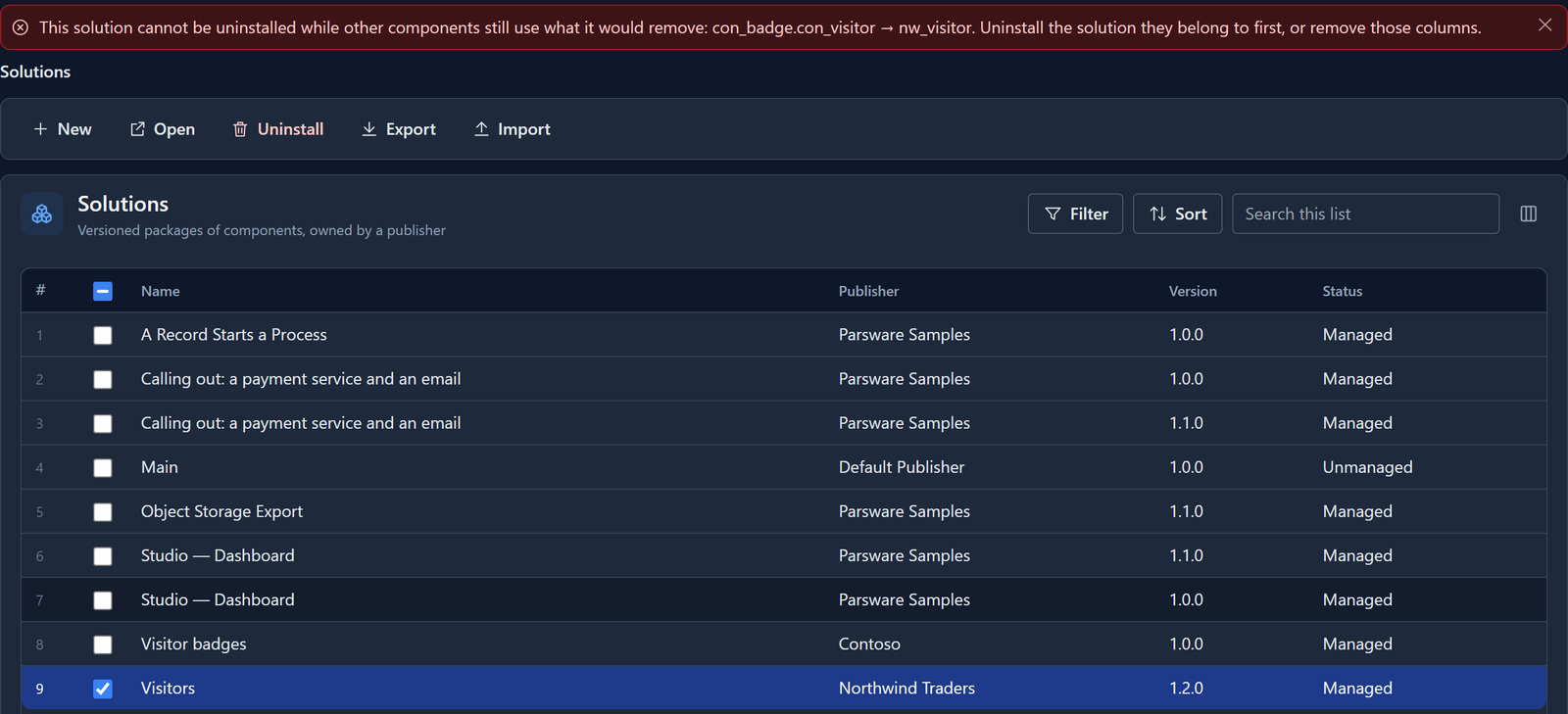This screenshot has height=714, width=1568.
Task: Click the version '1.2.0' cell
Action: pos(1186,688)
